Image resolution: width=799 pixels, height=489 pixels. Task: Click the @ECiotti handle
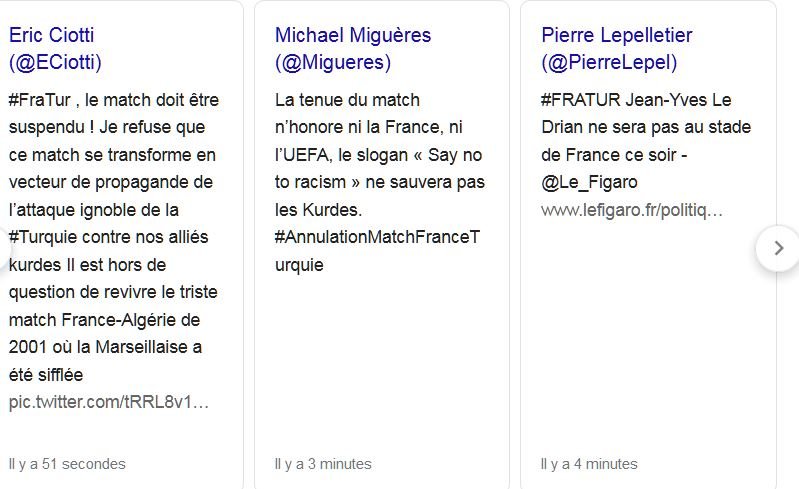(x=55, y=63)
